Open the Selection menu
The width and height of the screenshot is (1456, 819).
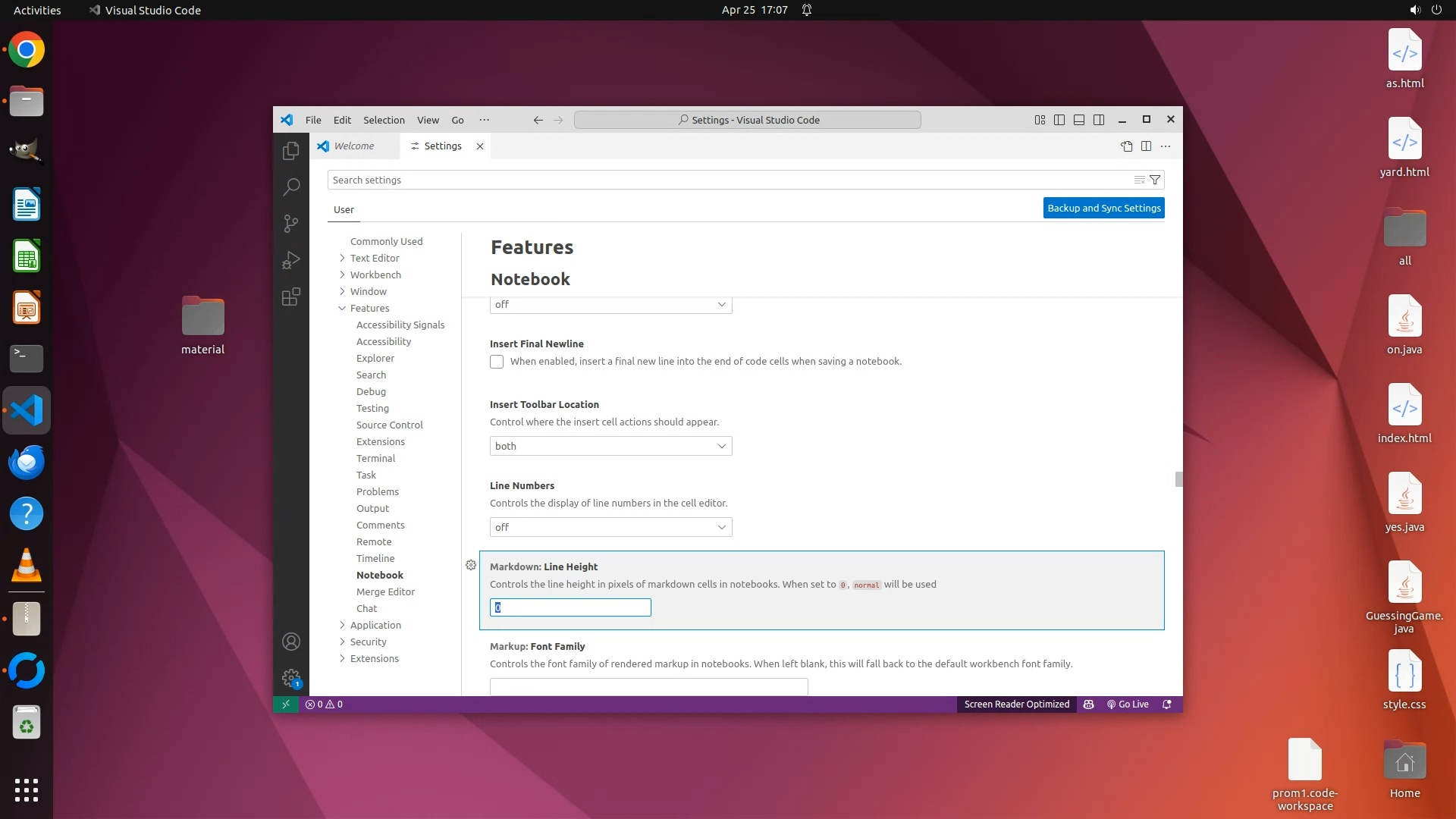point(384,120)
